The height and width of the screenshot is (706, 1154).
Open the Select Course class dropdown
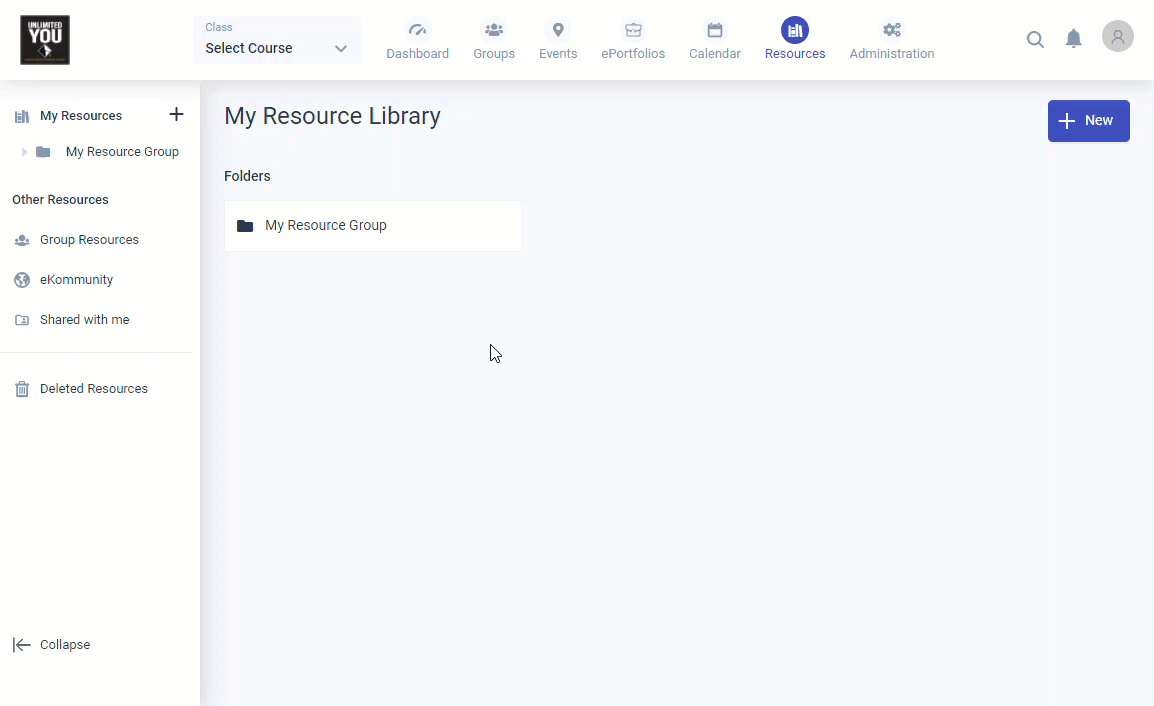pos(277,40)
